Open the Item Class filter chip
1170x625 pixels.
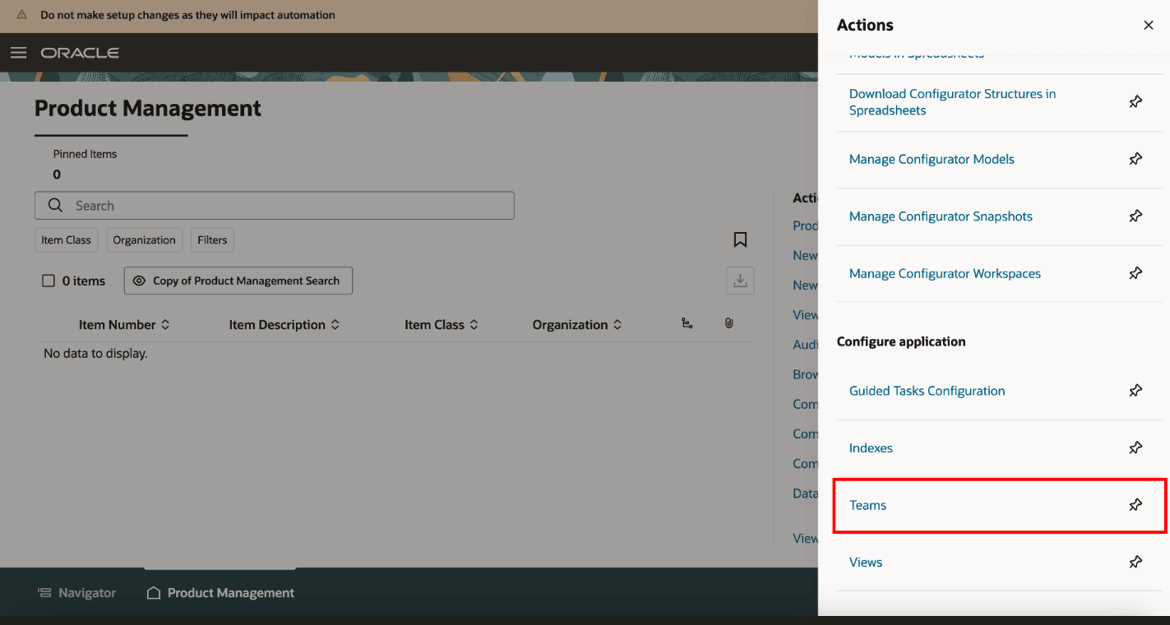point(66,240)
